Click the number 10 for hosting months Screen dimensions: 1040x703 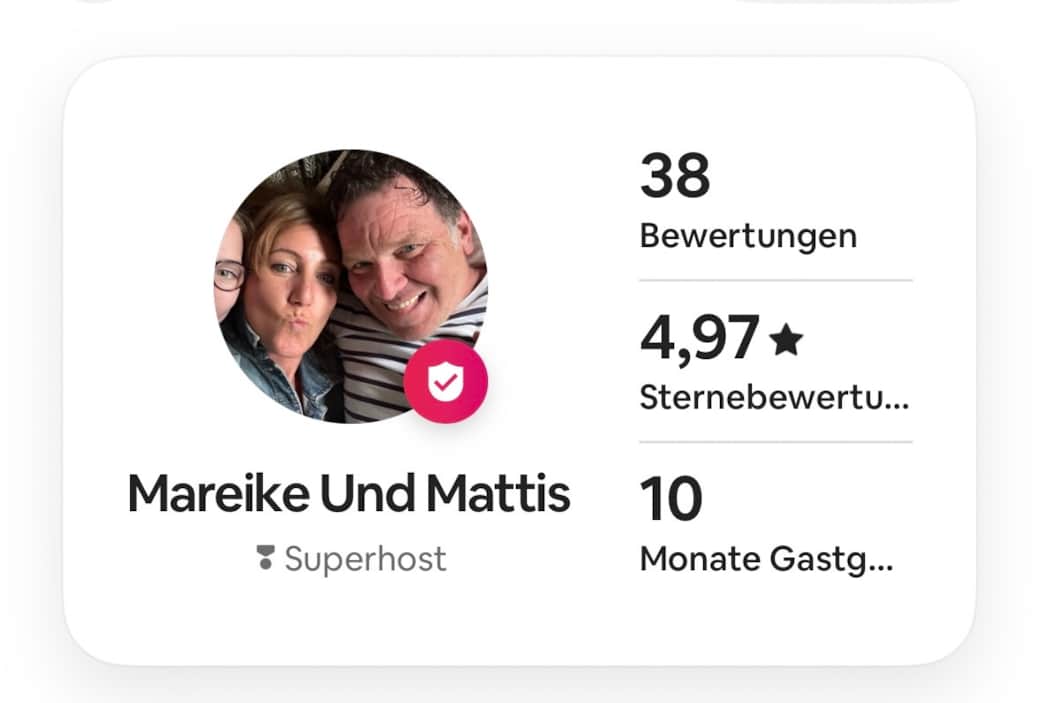[671, 499]
